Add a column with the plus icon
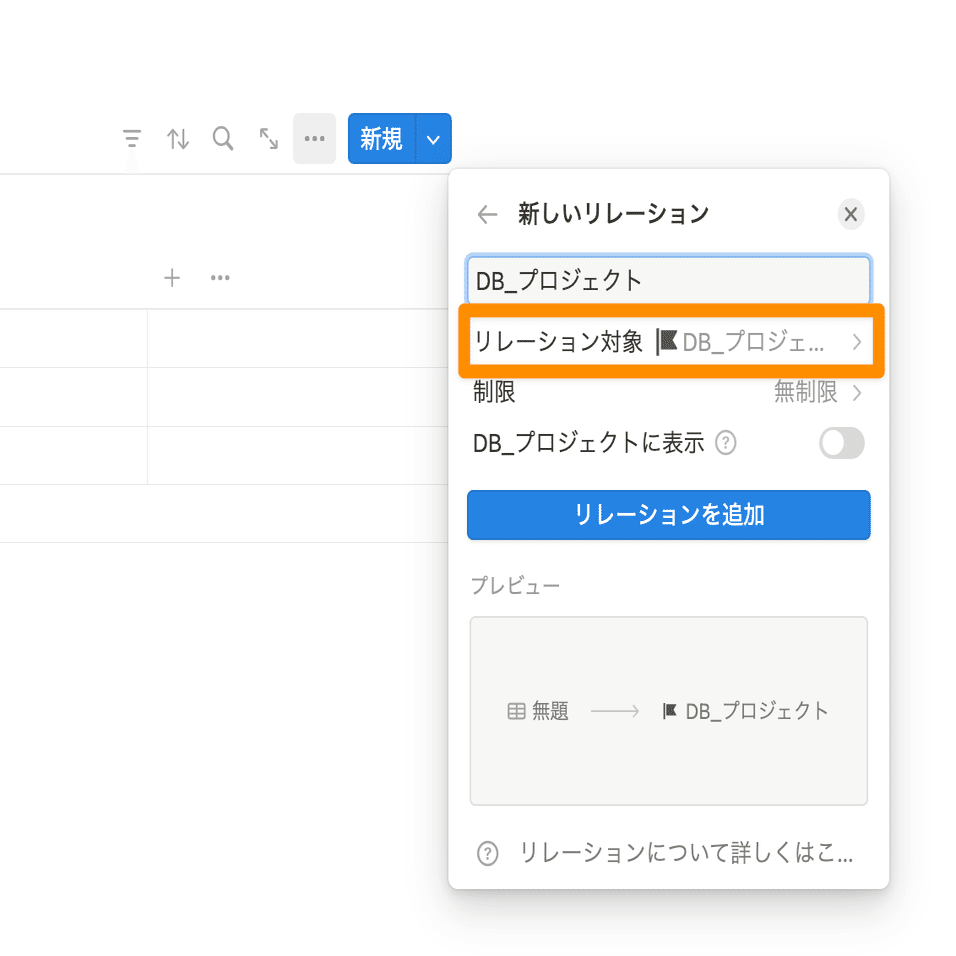 (x=172, y=278)
